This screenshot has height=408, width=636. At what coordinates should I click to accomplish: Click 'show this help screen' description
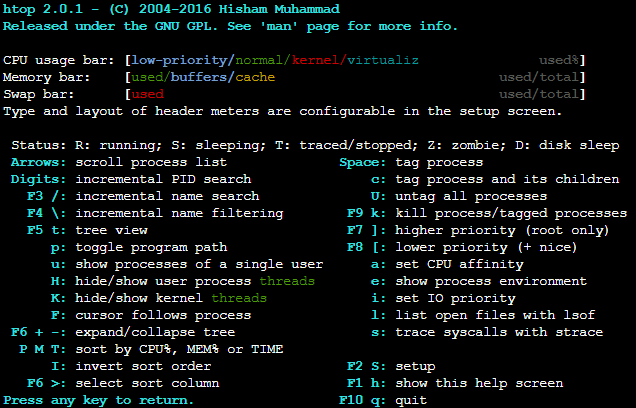[479, 384]
